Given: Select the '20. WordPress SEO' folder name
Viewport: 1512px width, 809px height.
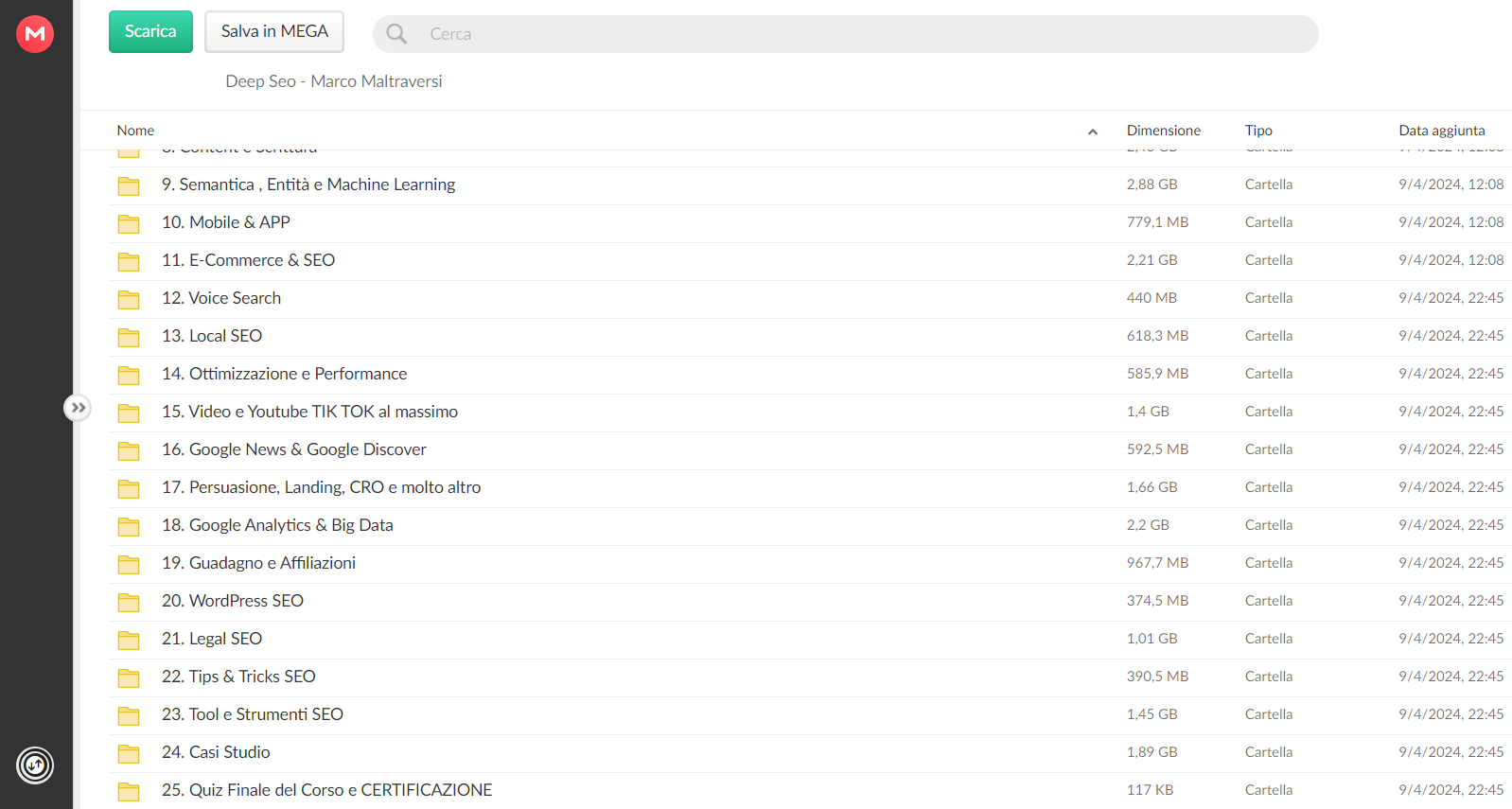Looking at the screenshot, I should pyautogui.click(x=233, y=601).
